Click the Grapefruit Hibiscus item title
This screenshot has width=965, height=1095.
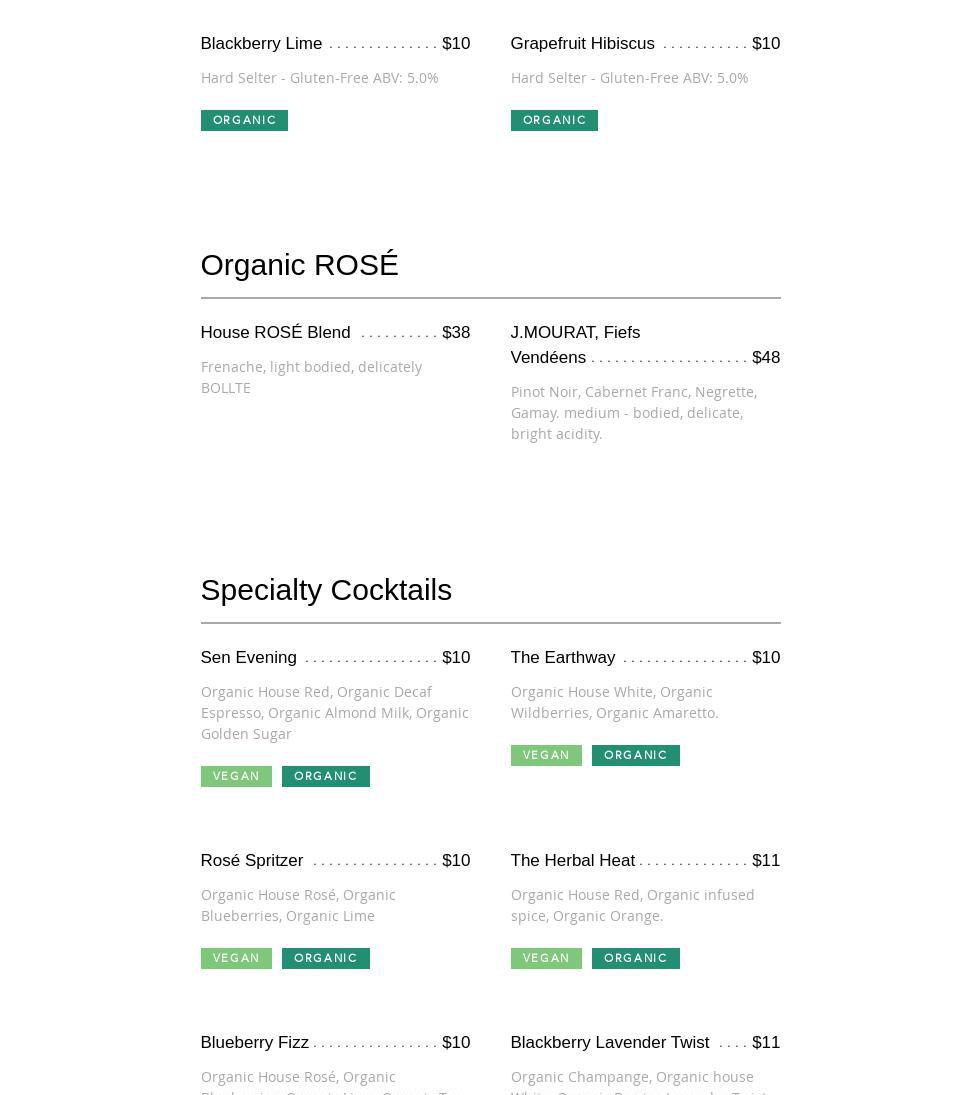coord(582,44)
